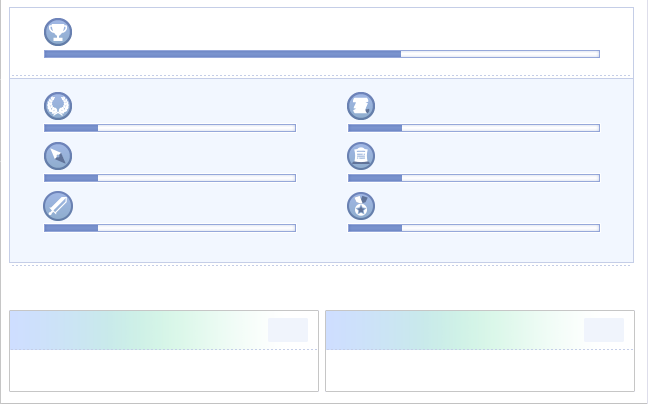Click the progress bar beneath the sword icon
The width and height of the screenshot is (648, 404).
tap(170, 228)
